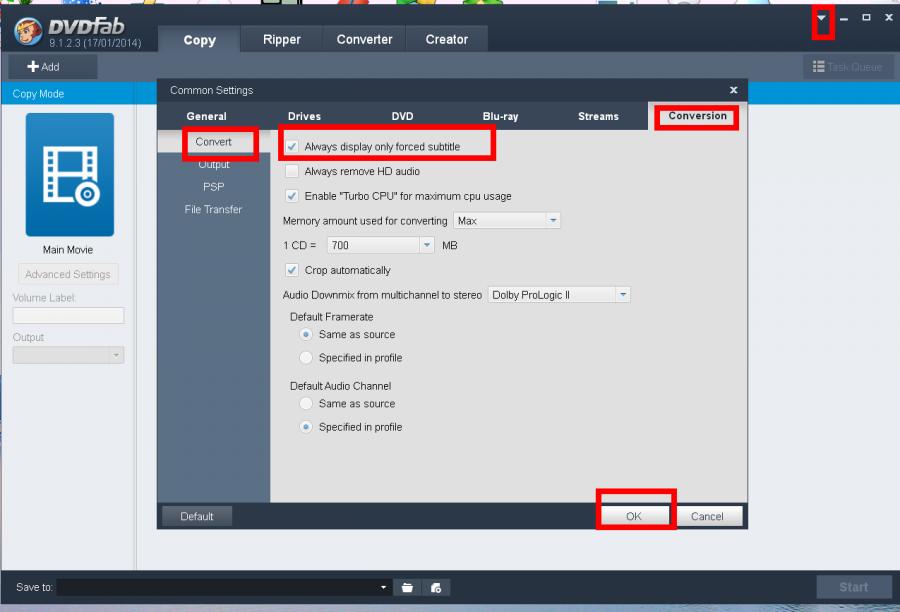Select the Converter module tab
Viewport: 900px width, 612px height.
pyautogui.click(x=364, y=39)
